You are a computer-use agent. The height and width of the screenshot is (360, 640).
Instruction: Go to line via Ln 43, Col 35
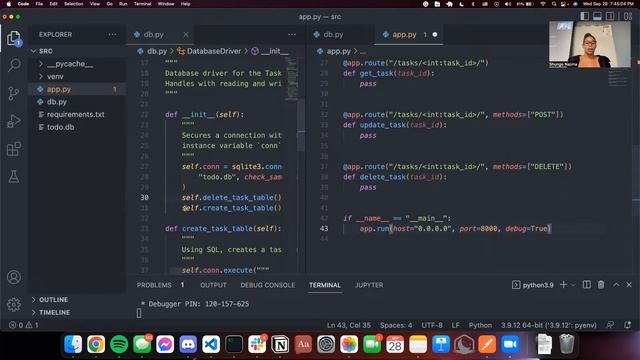click(349, 325)
